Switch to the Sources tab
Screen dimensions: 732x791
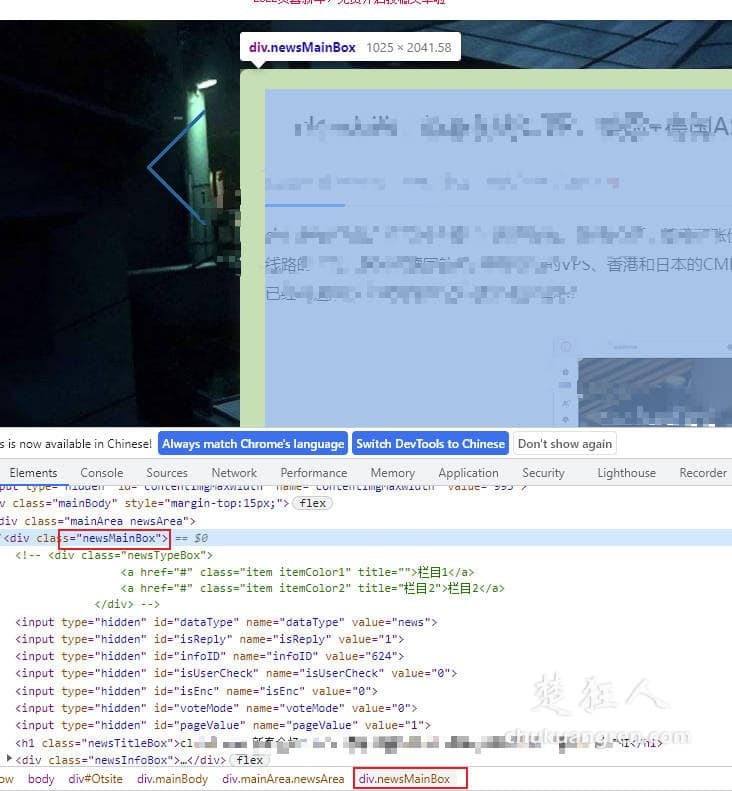click(x=167, y=473)
